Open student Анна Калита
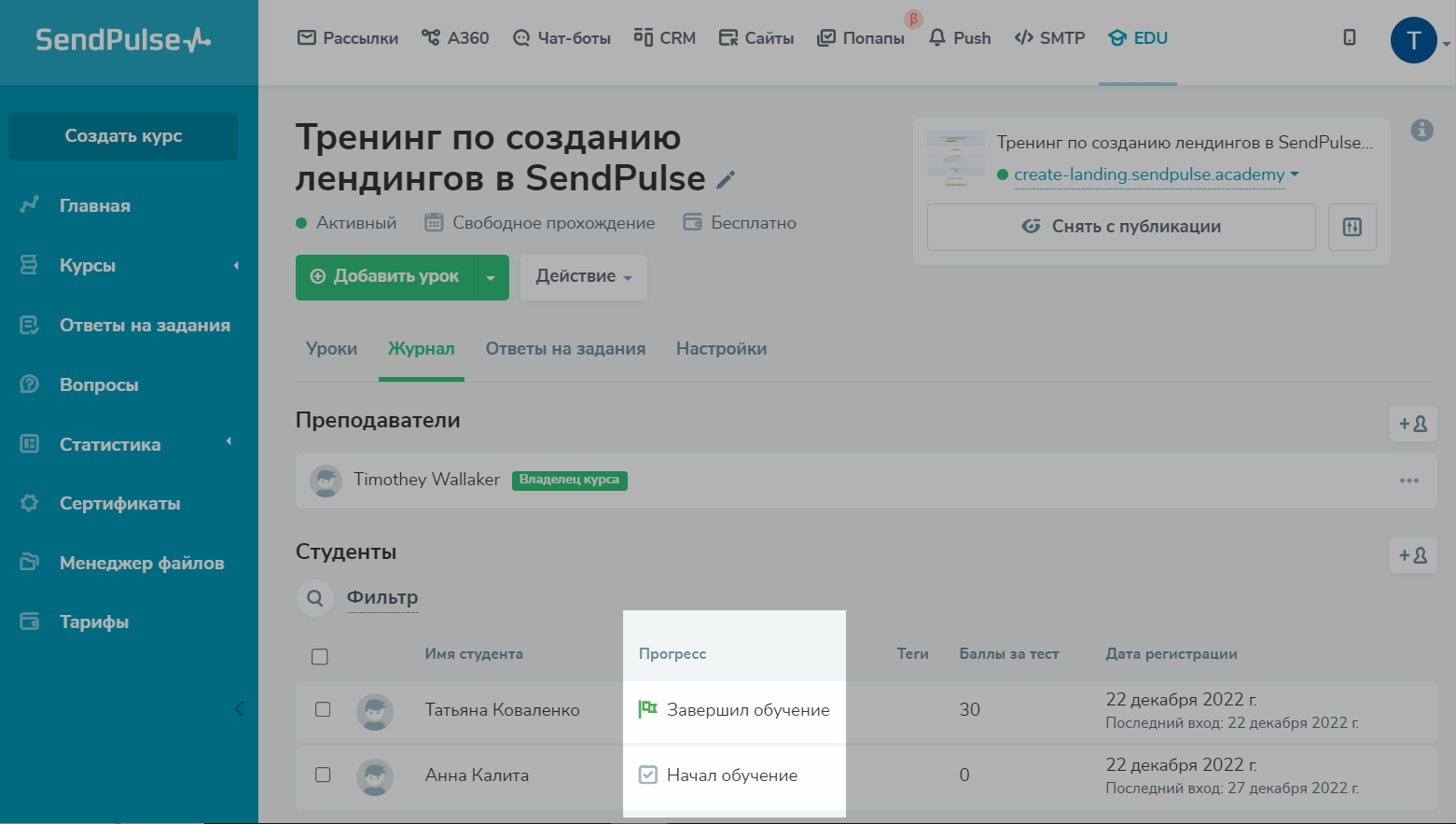The image size is (1456, 824). (477, 775)
